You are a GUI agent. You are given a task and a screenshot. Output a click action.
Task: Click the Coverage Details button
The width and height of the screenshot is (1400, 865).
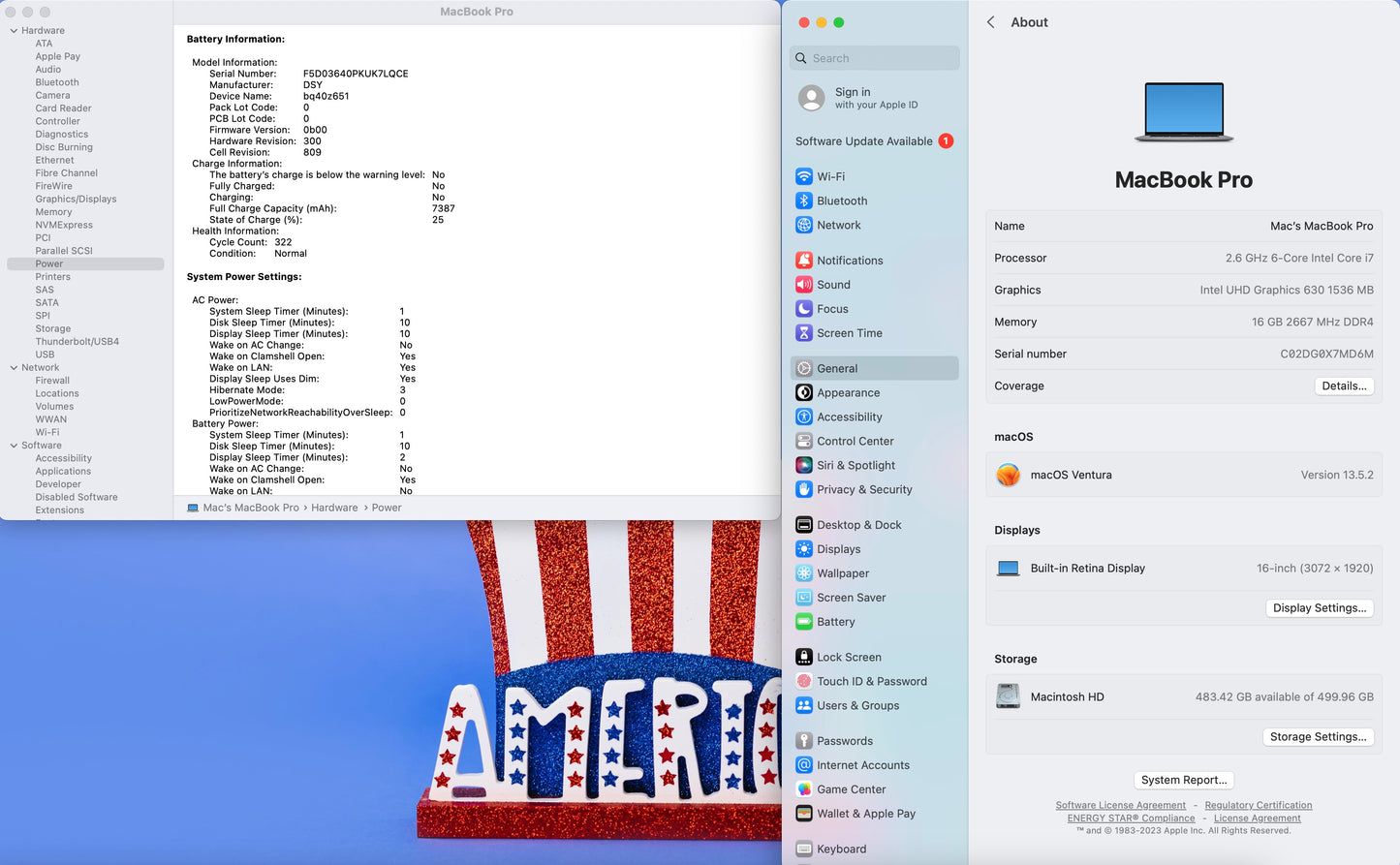[1344, 386]
